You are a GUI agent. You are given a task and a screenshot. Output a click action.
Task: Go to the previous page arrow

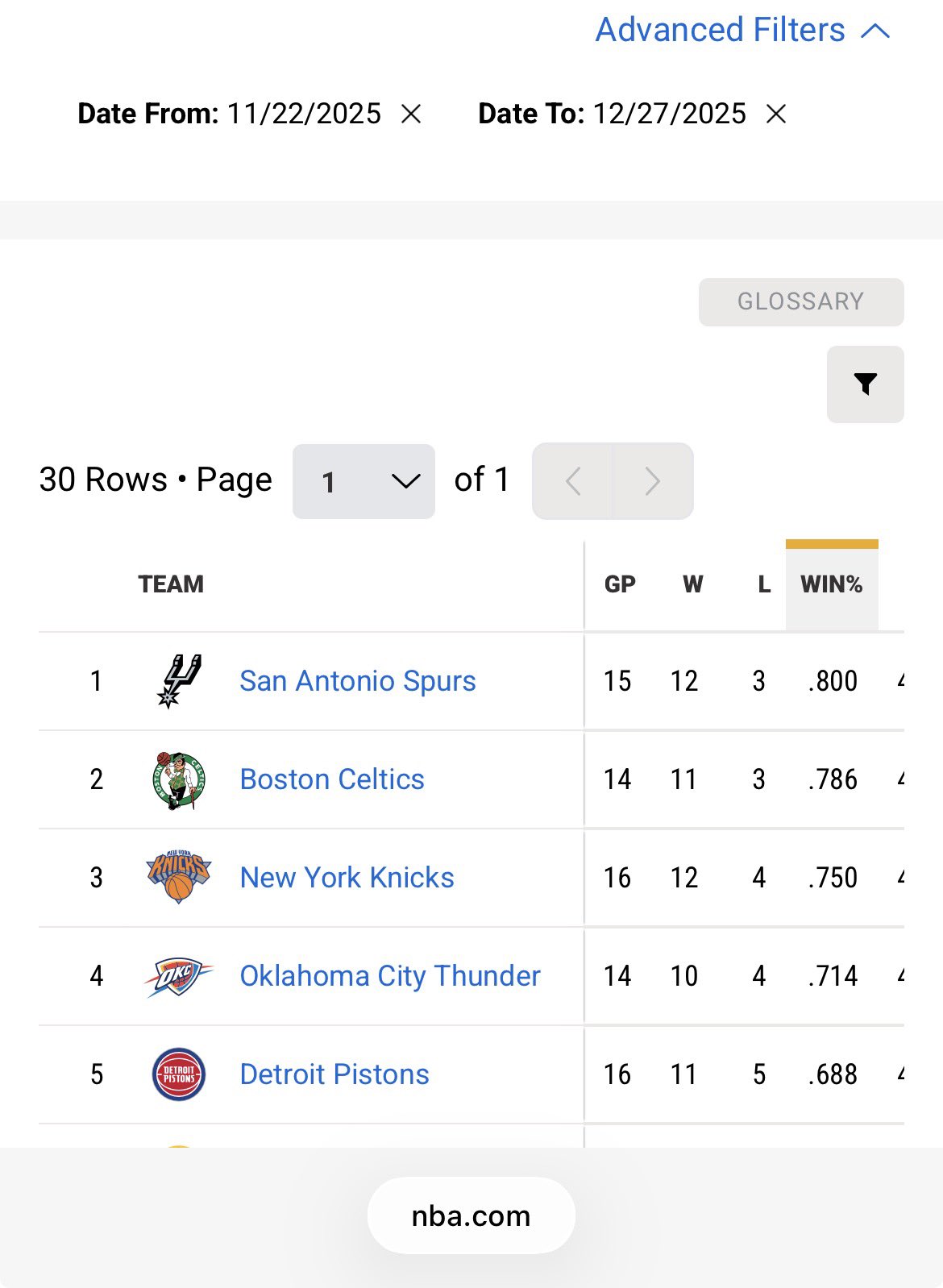[573, 481]
